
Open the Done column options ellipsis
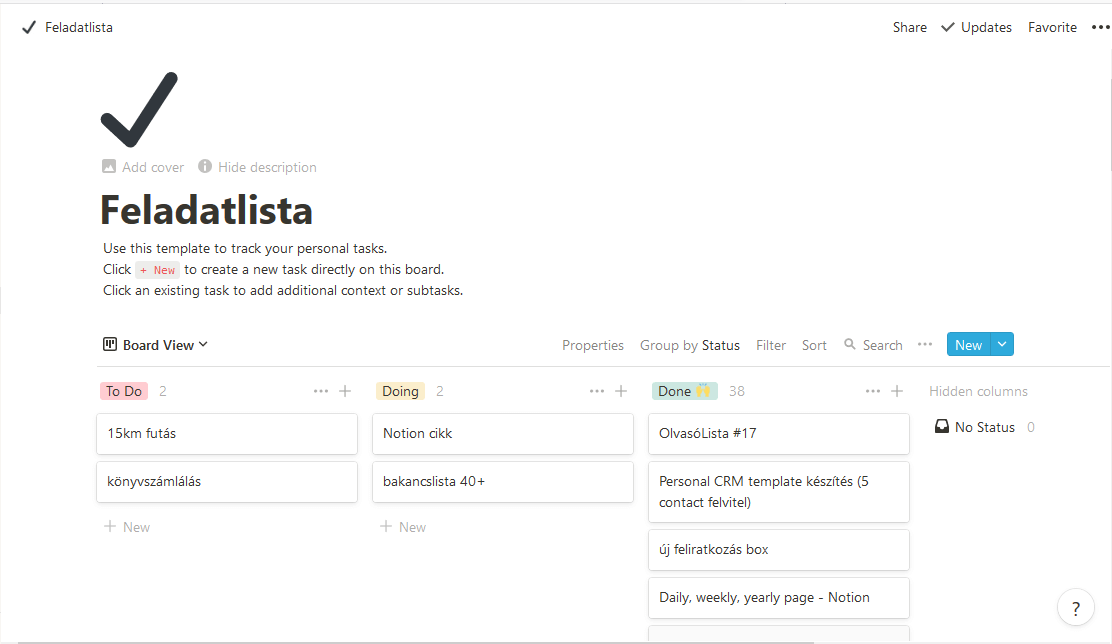coord(872,391)
